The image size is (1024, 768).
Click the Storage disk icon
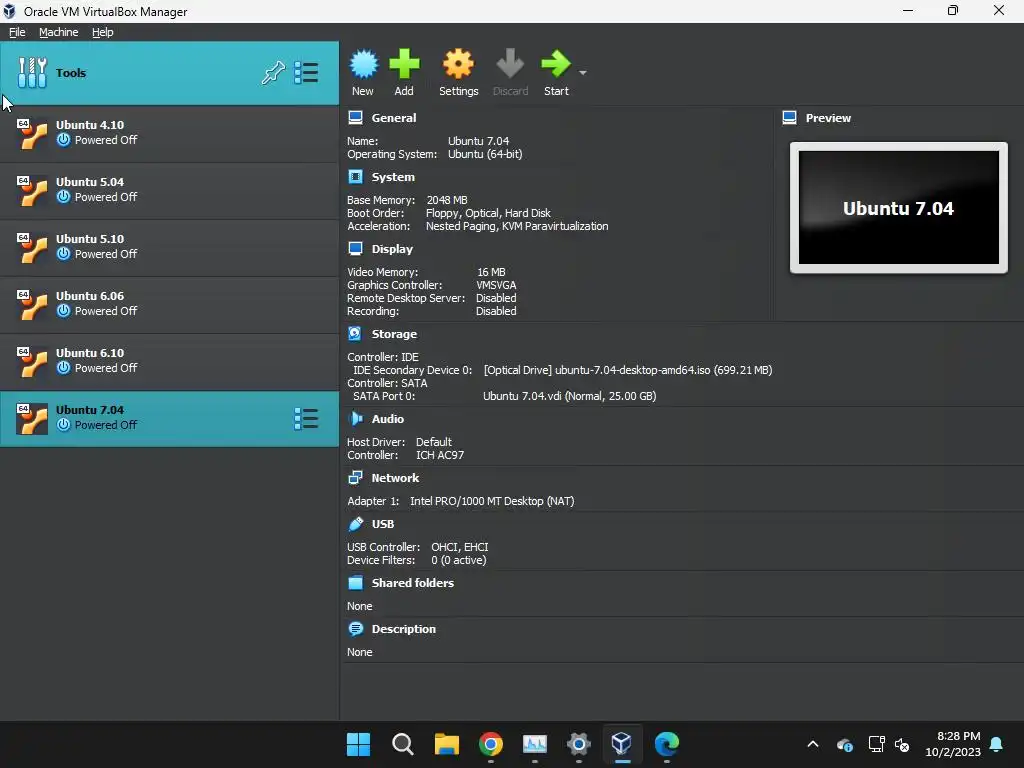tap(355, 333)
